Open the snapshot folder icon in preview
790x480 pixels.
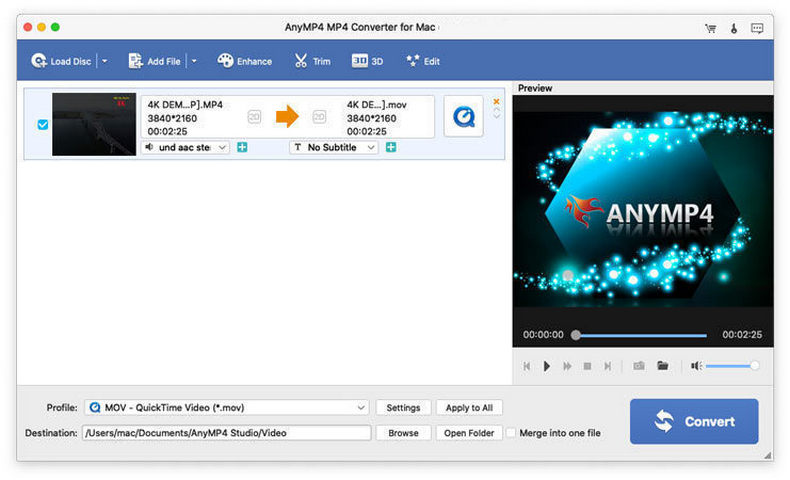point(662,366)
